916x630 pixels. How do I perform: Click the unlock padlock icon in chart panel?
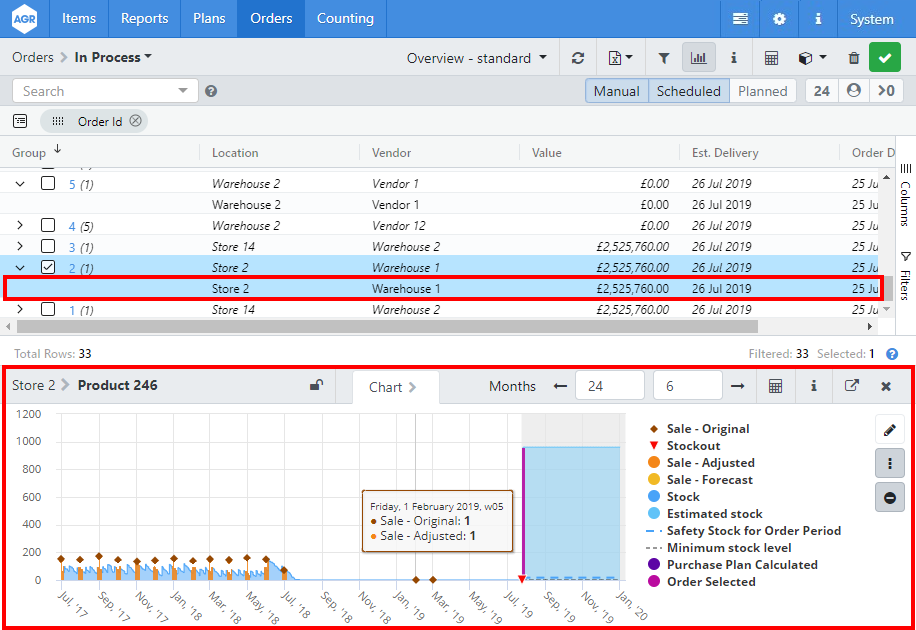tap(316, 386)
